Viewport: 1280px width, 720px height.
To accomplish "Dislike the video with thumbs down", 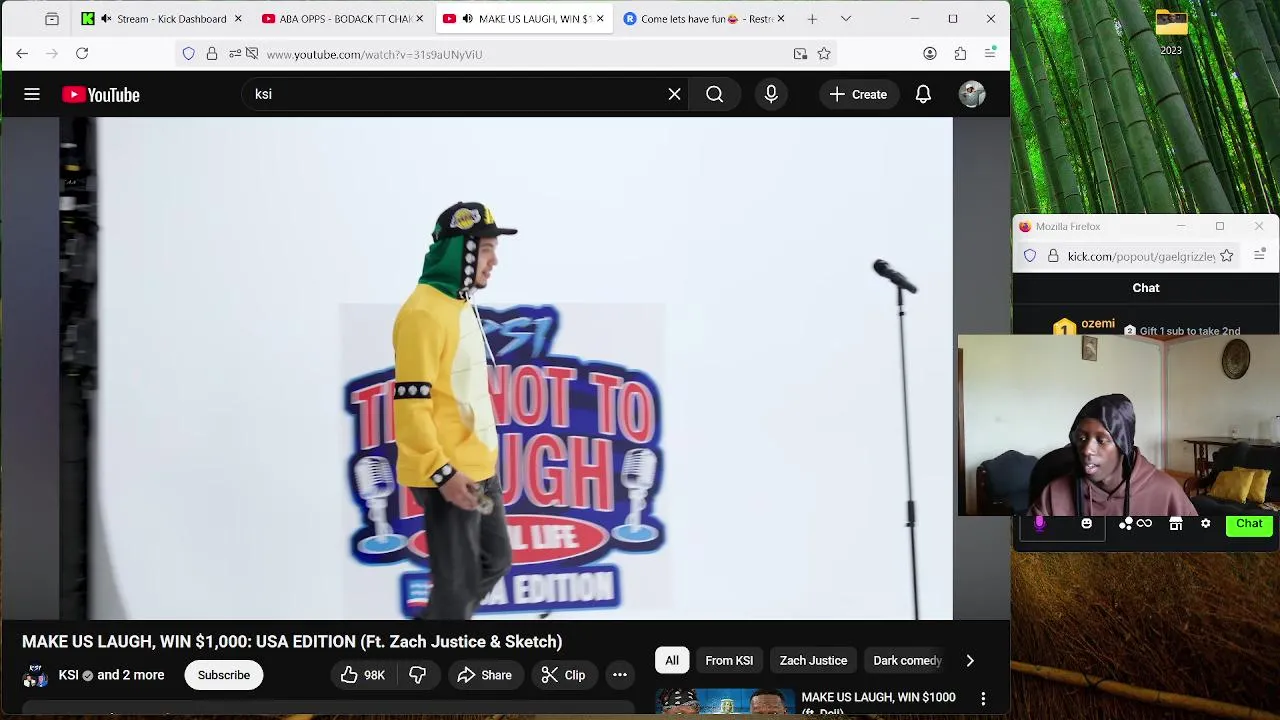I will point(418,675).
